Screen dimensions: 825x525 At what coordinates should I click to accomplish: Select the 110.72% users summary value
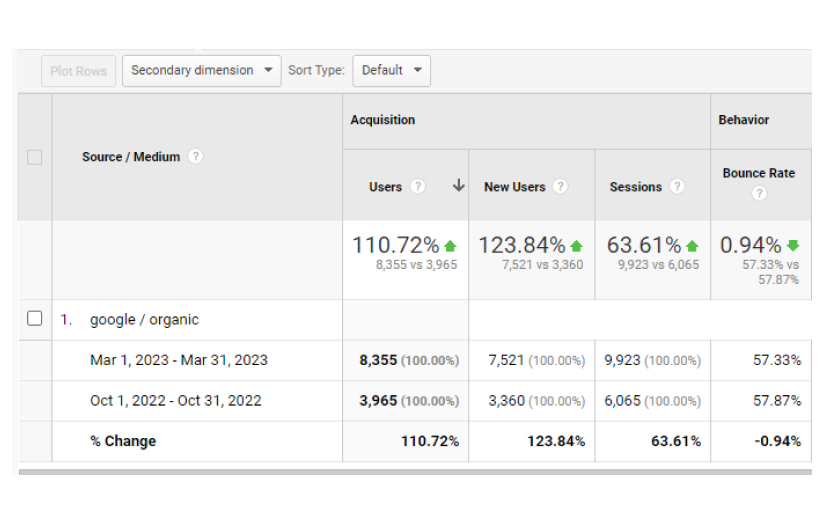(x=396, y=245)
